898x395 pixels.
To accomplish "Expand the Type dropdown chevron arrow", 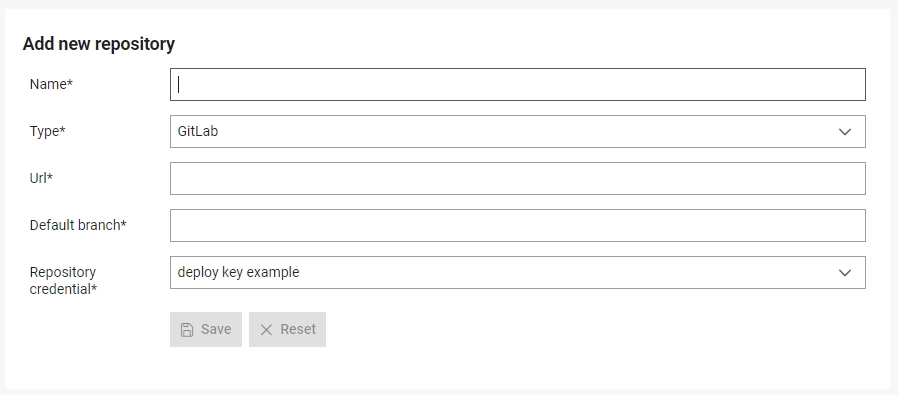I will pos(845,132).
